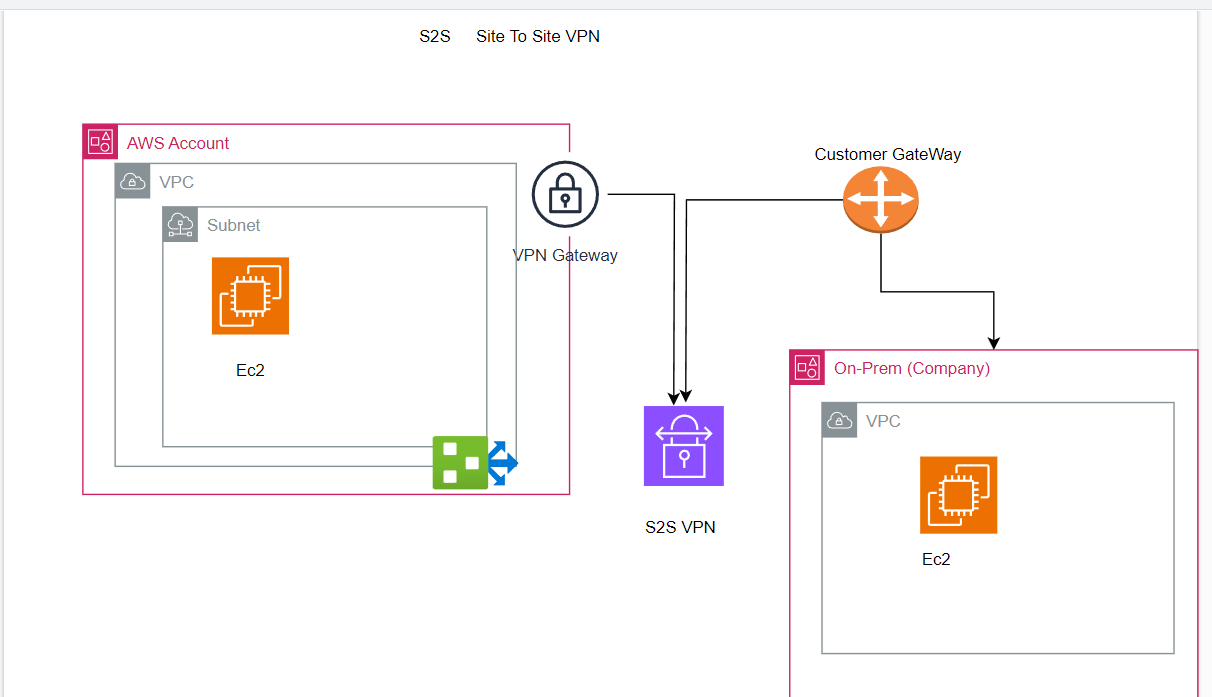Select the purple S2S VPN icon
Viewport: 1212px width, 697px height.
pos(684,446)
